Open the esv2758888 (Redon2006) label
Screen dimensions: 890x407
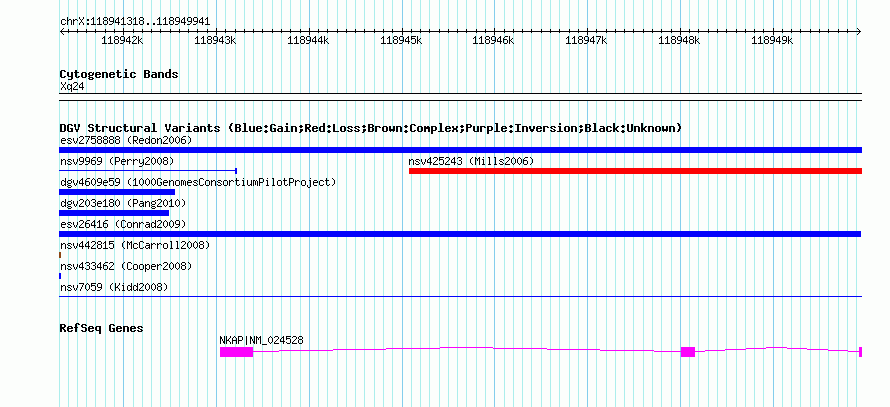click(126, 140)
